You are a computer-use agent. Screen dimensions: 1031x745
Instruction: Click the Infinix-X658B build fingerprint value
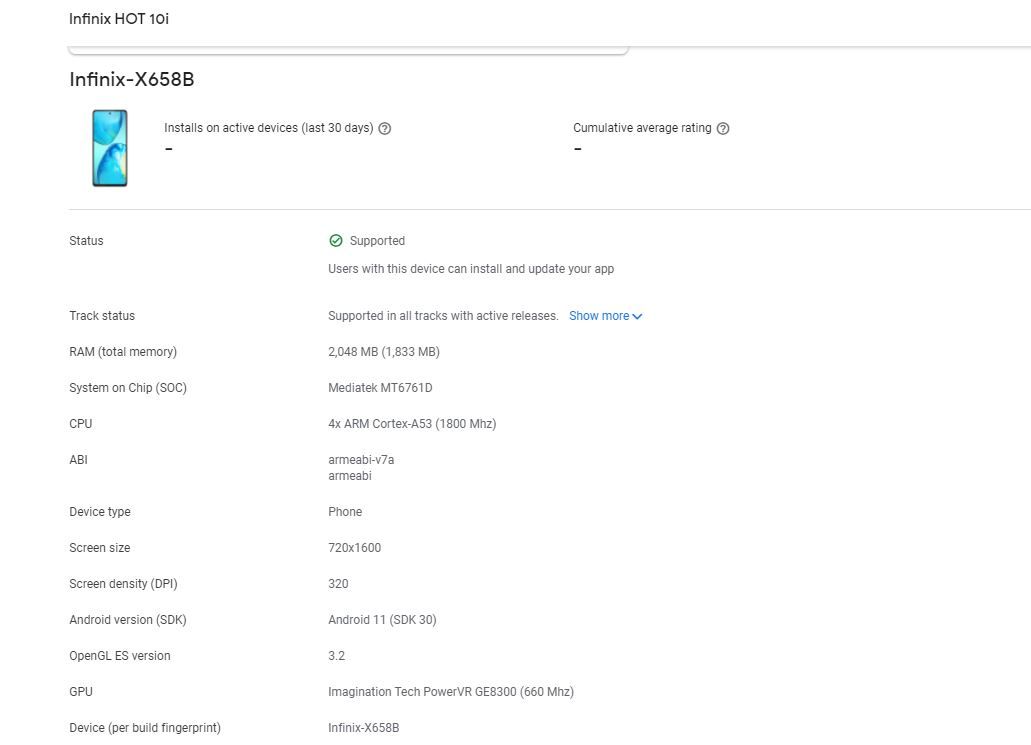point(364,728)
